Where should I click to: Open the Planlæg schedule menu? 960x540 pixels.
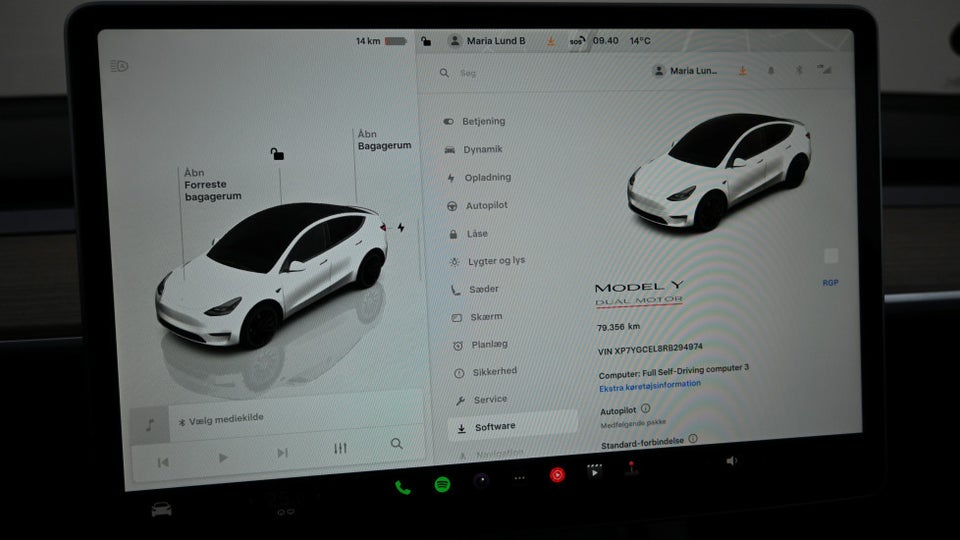tap(481, 345)
